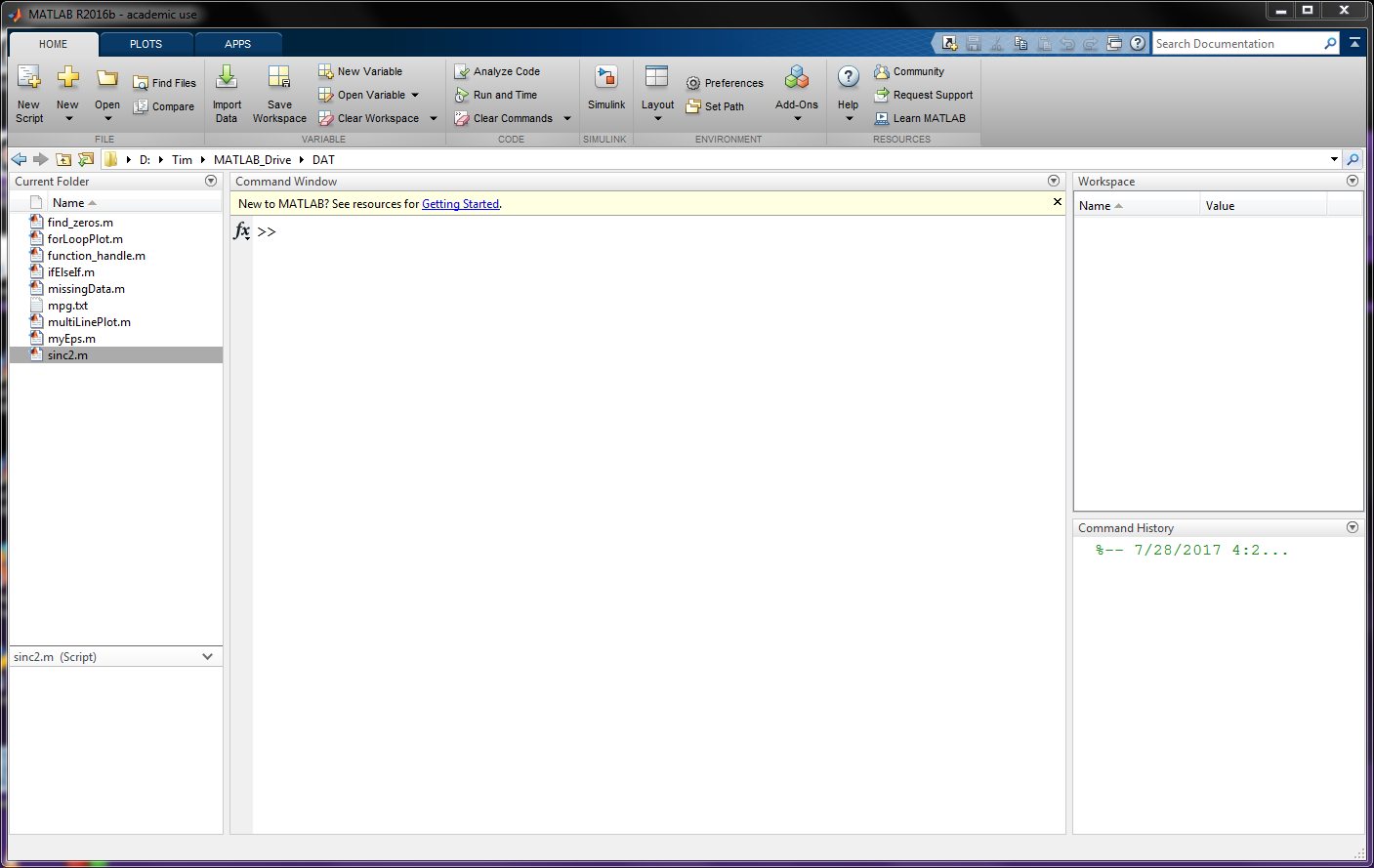Click the address bar search folder icon

(x=1353, y=159)
